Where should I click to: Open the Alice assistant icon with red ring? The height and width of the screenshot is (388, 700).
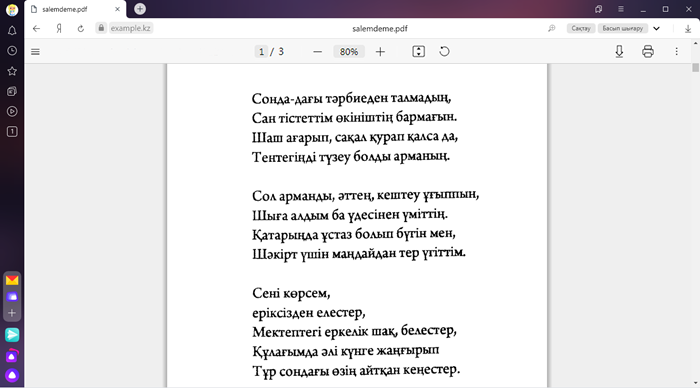click(12, 355)
